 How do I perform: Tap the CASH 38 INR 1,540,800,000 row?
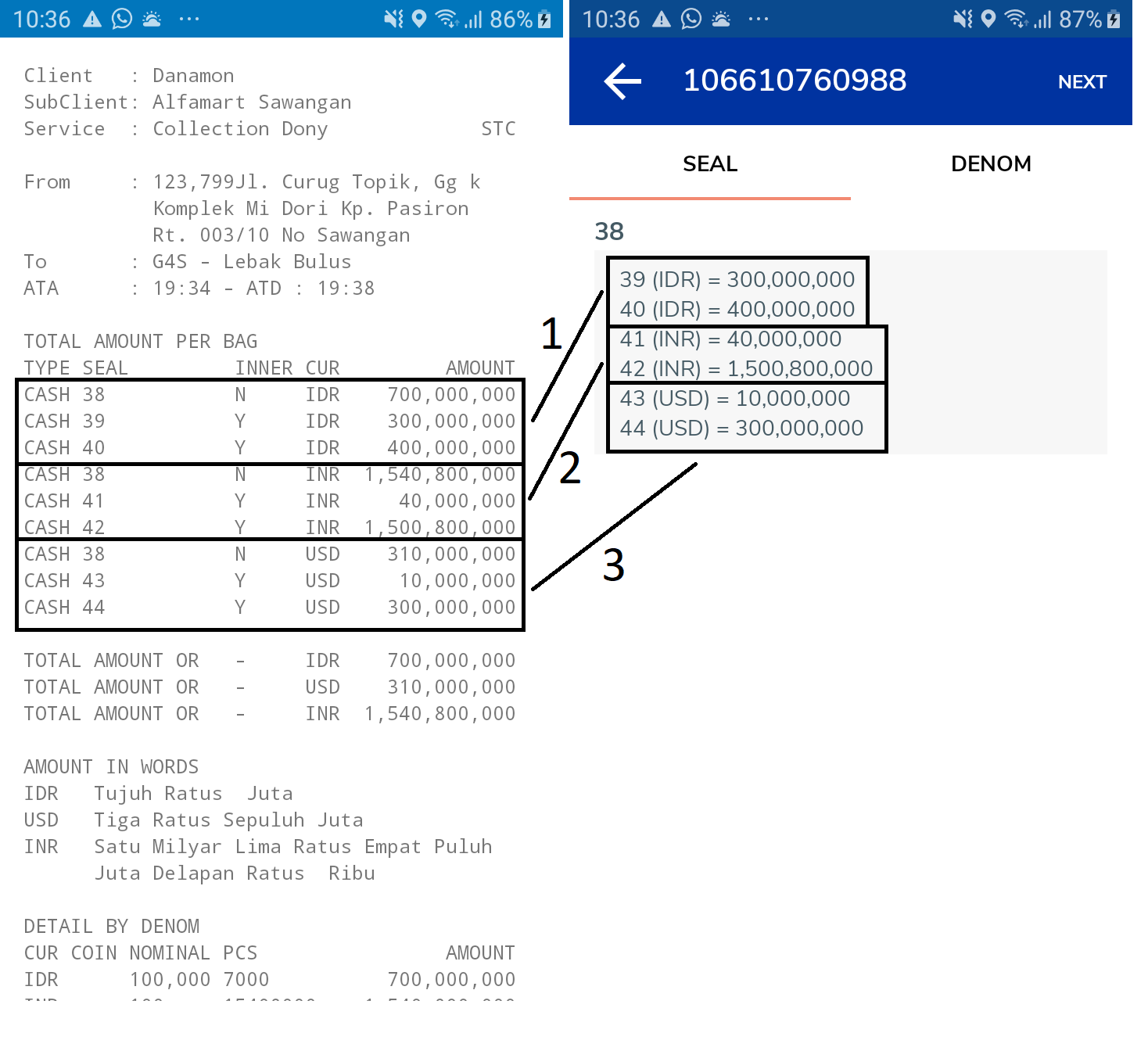[x=270, y=475]
